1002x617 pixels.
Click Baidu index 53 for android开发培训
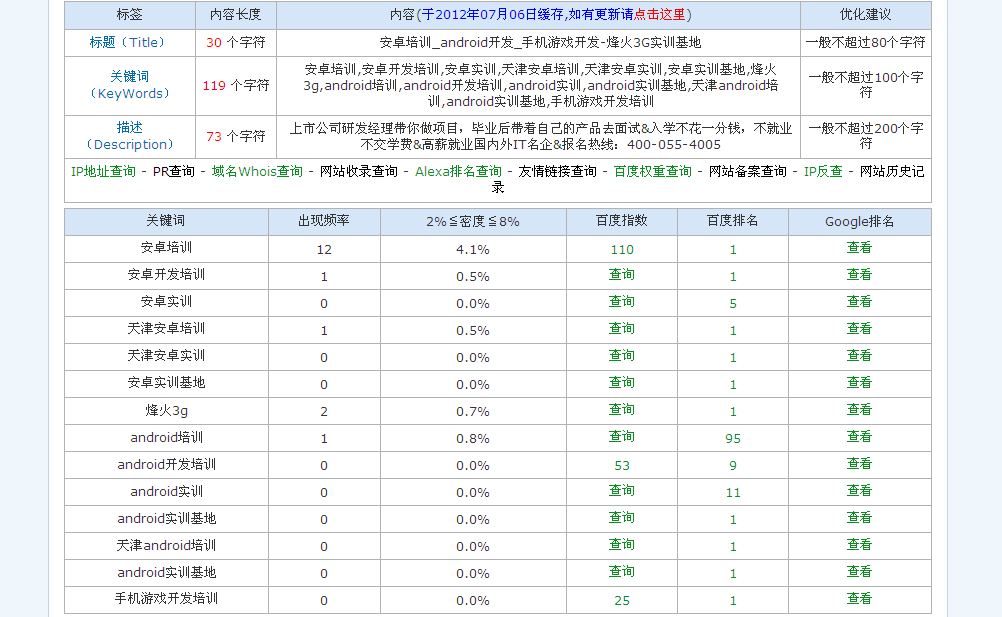622,466
